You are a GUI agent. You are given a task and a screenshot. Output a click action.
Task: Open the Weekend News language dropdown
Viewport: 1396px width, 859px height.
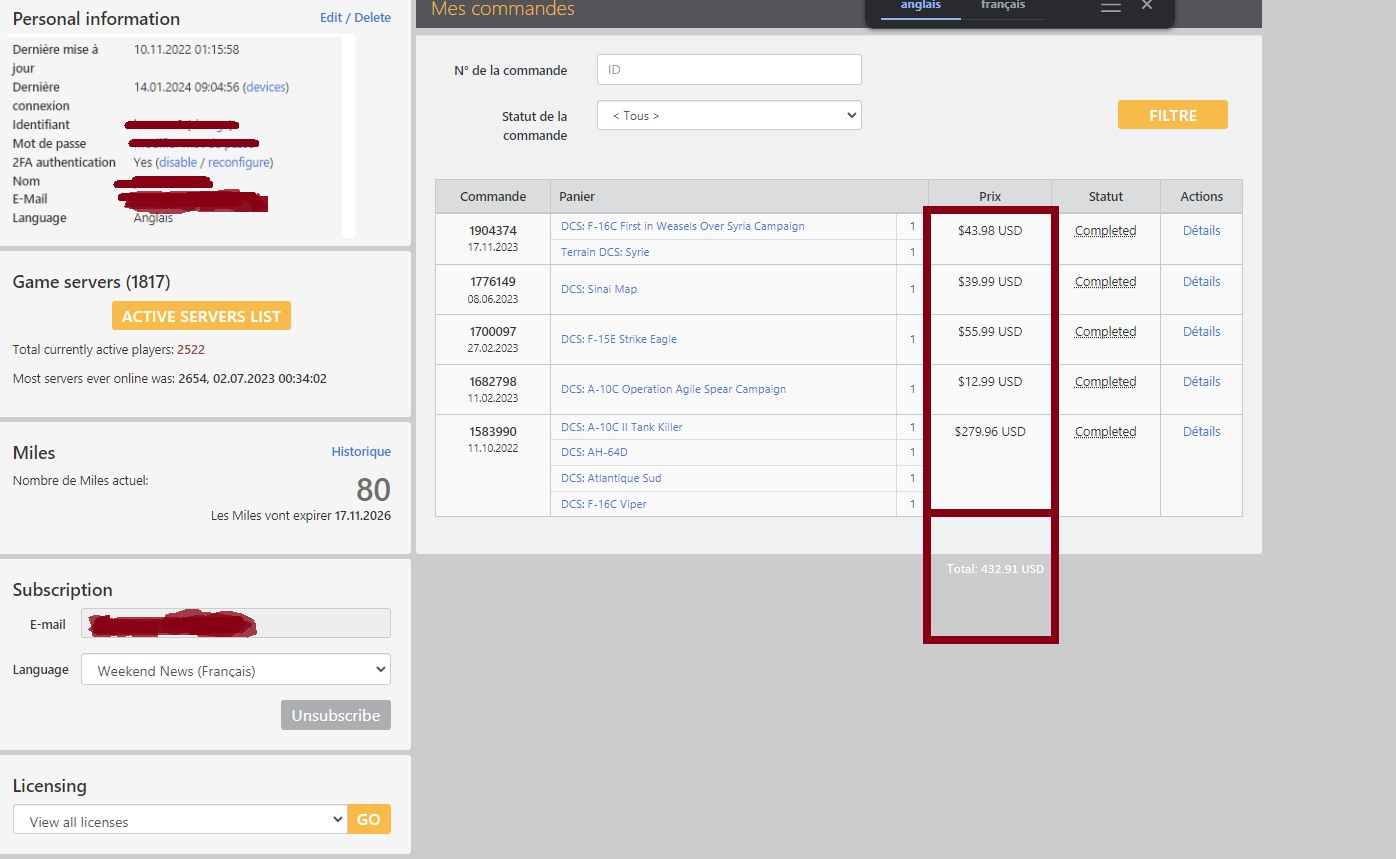click(236, 670)
